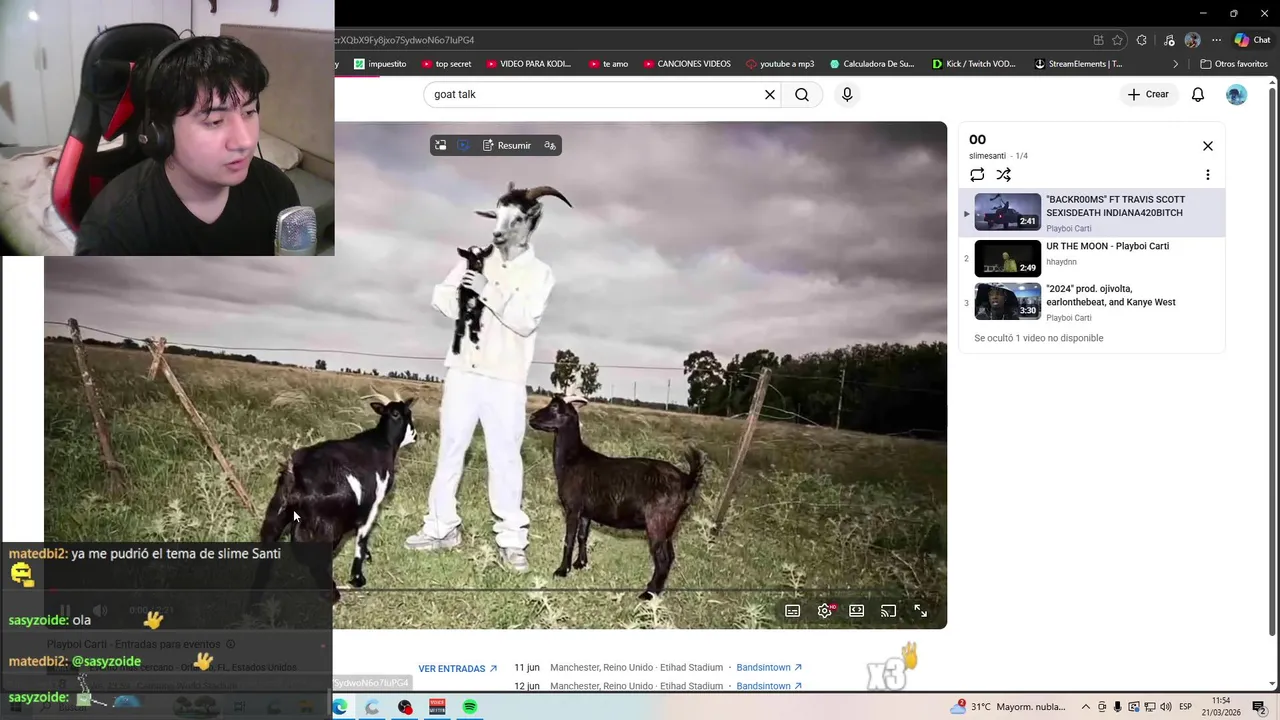This screenshot has width=1280, height=720.
Task: Toggle subtitles on the player
Action: [x=792, y=611]
